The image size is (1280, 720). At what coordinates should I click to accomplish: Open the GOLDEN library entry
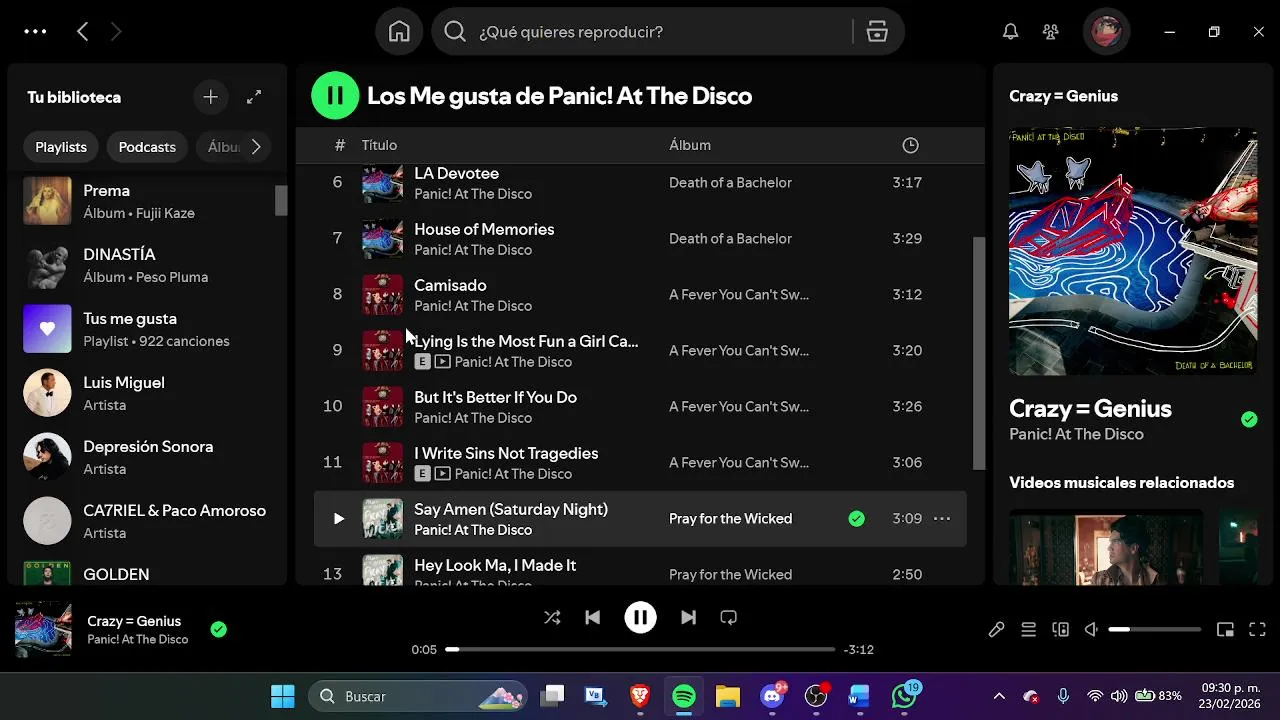click(x=148, y=573)
